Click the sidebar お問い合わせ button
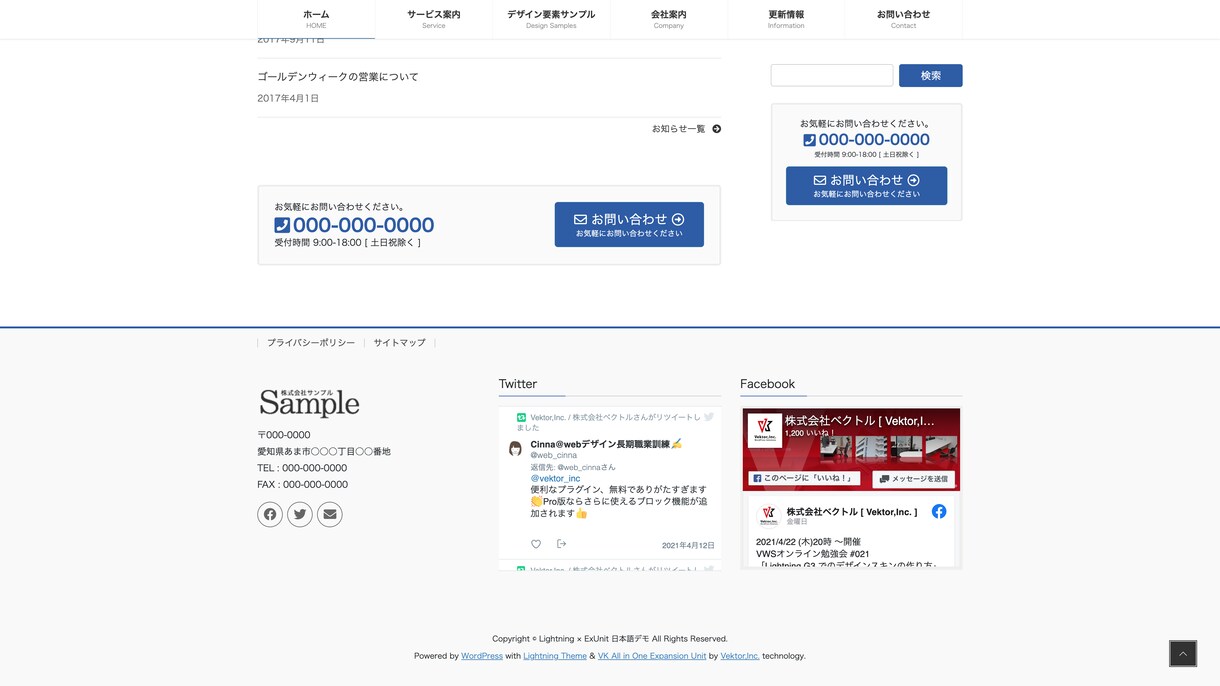Screen dimensions: 1220x686 (x=867, y=186)
